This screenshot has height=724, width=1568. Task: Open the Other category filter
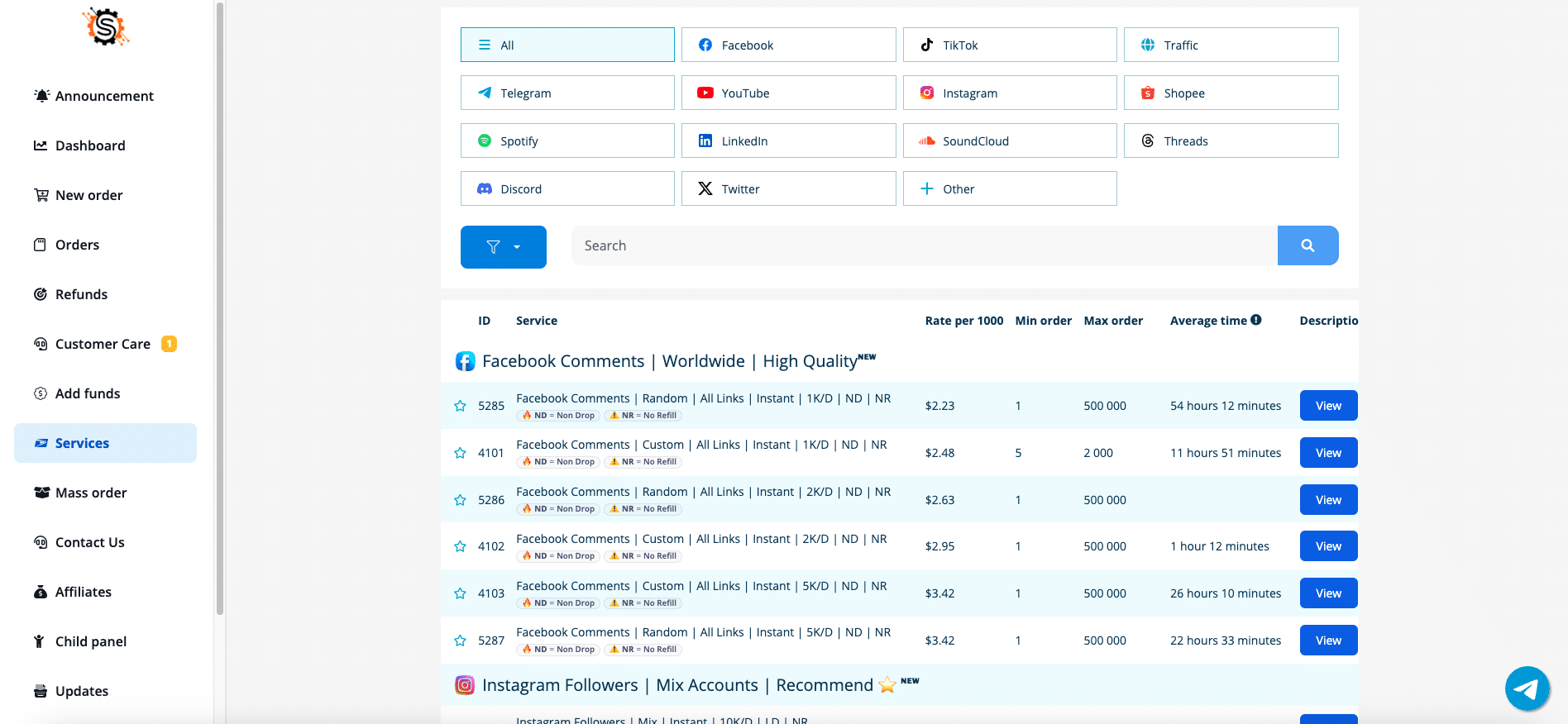point(1009,188)
